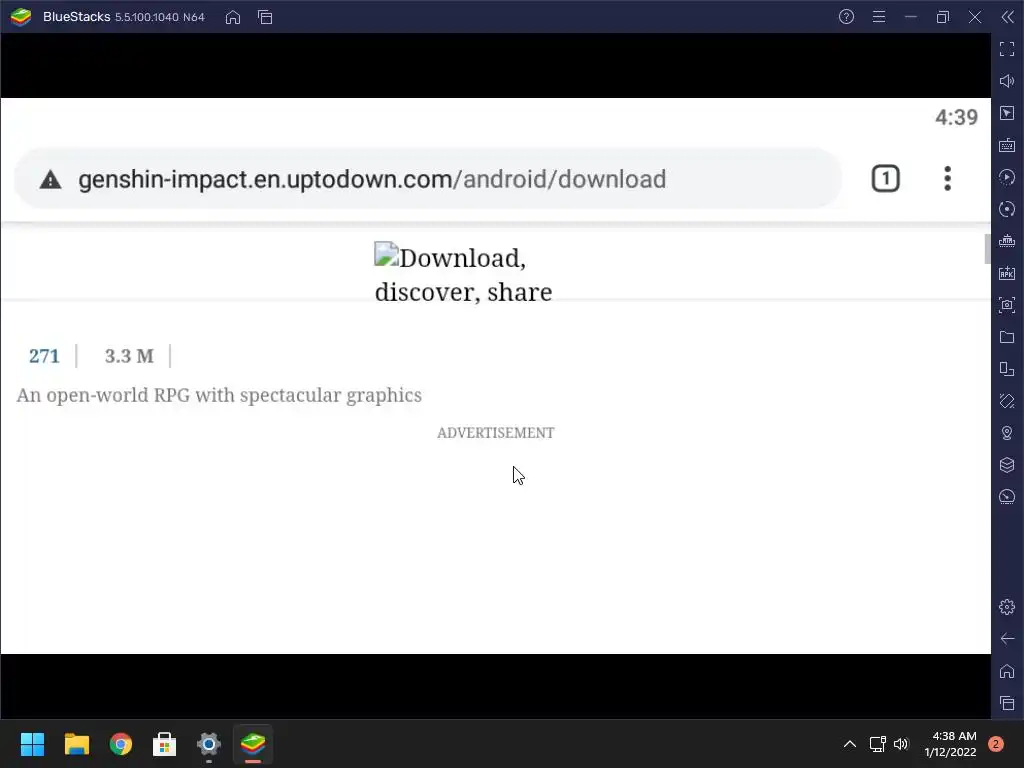The height and width of the screenshot is (768, 1024).
Task: Collapse the BlueStacks side toolbar
Action: pos(1008,17)
